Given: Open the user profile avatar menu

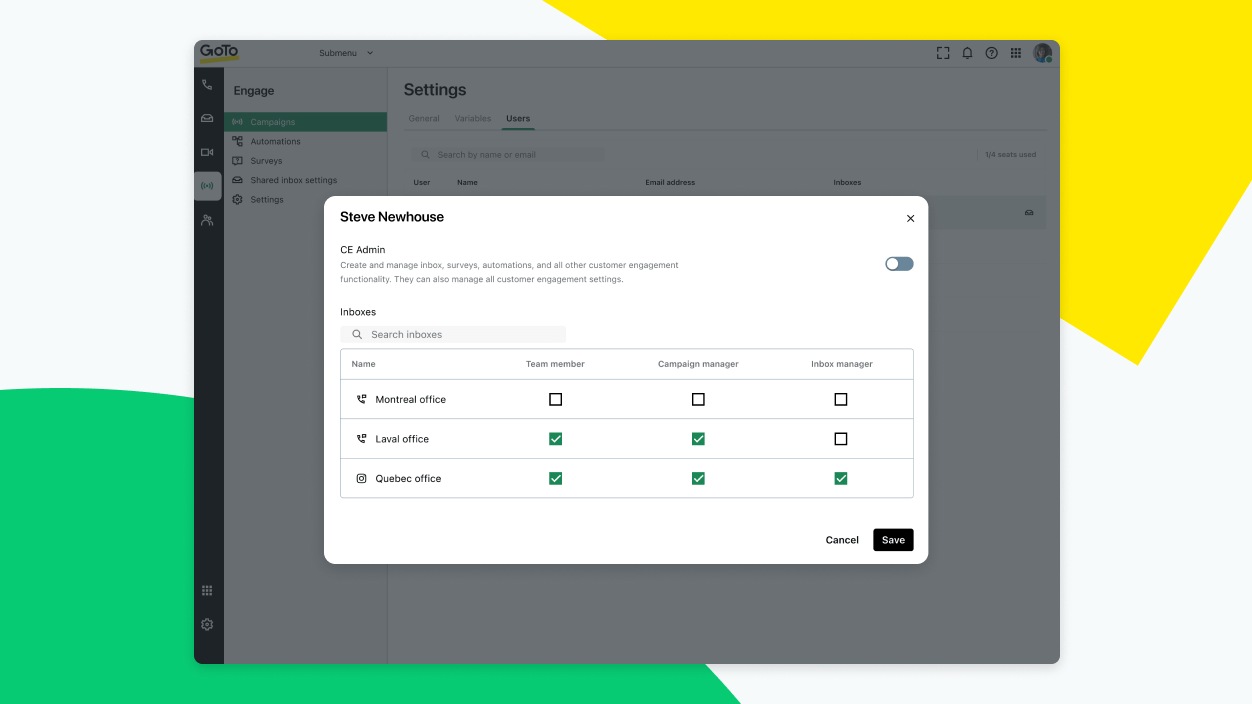Looking at the screenshot, I should (x=1042, y=53).
